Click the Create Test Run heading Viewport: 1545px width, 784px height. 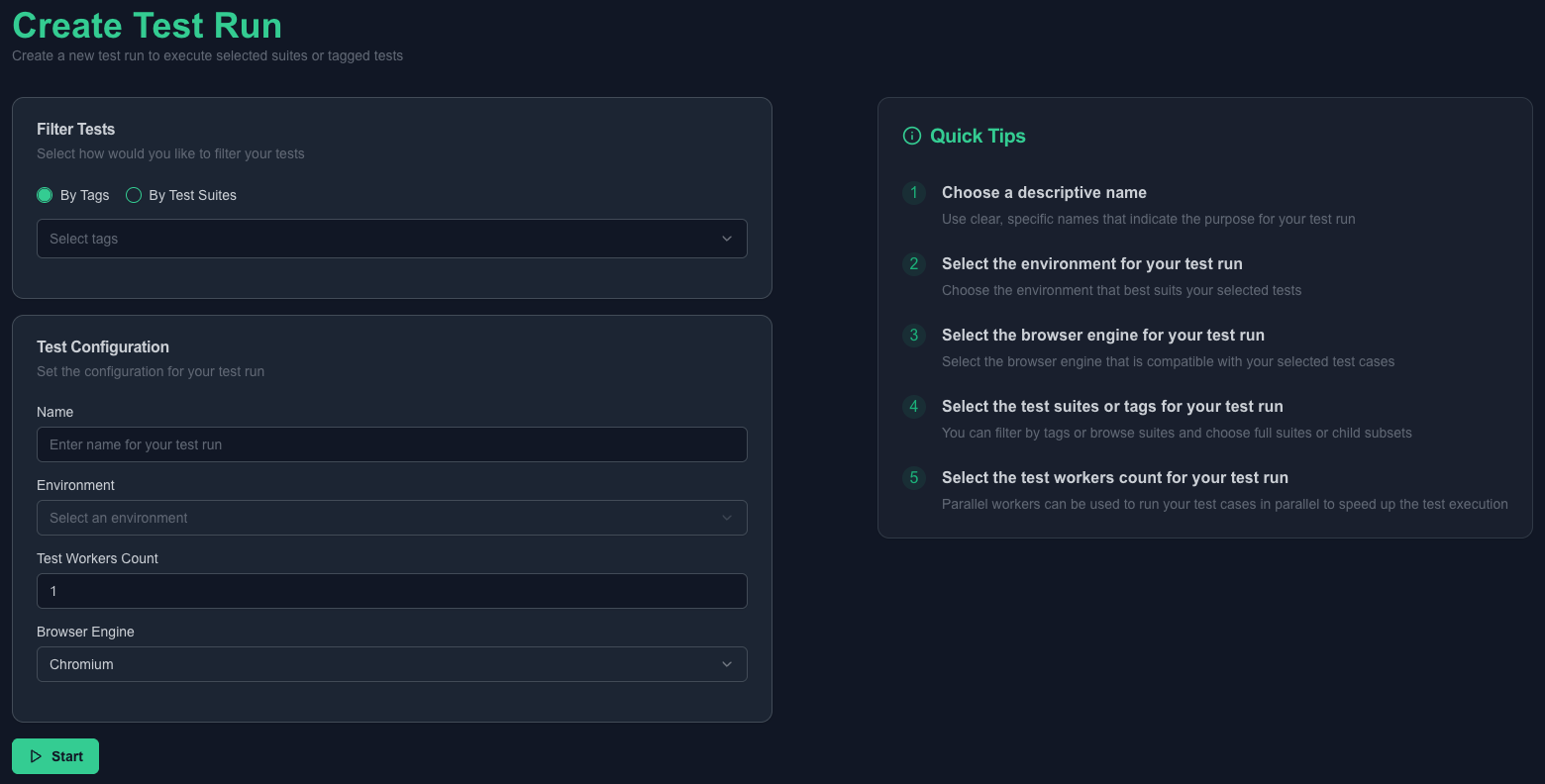(x=147, y=25)
